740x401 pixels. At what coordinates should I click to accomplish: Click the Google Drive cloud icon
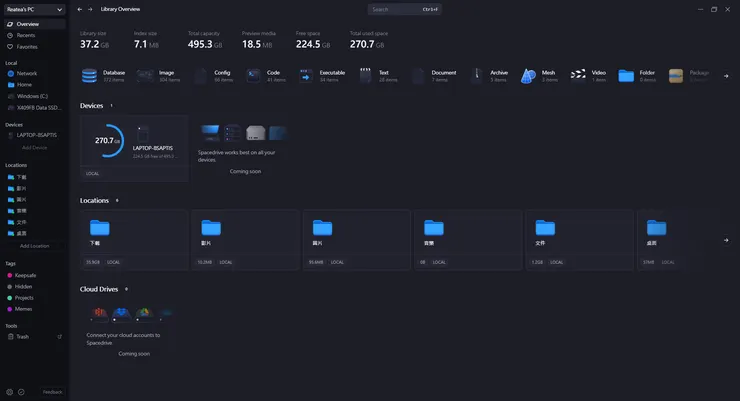point(144,313)
